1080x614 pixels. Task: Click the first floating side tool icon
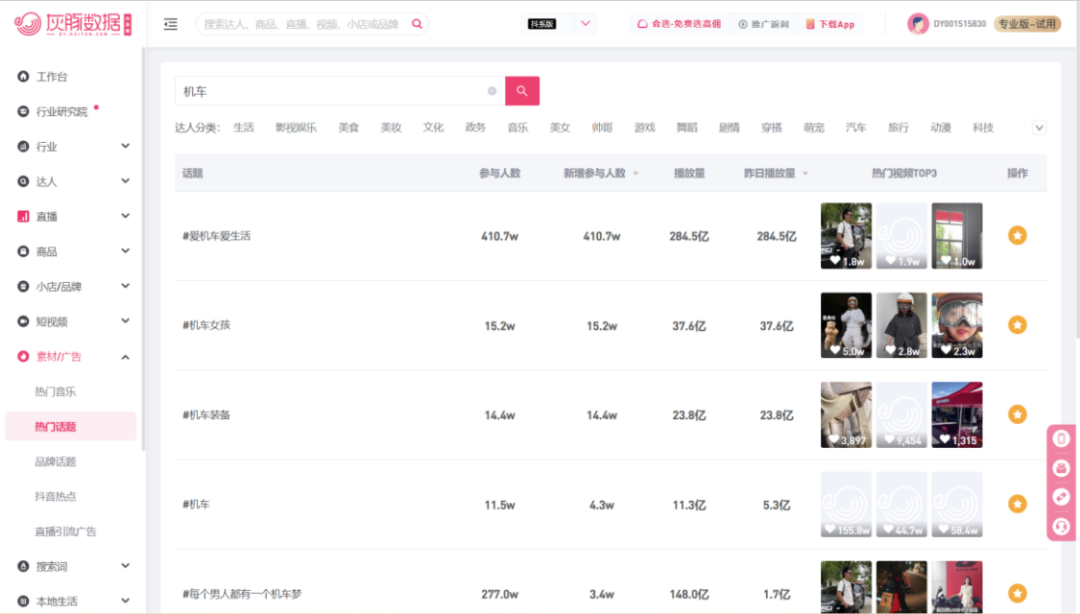click(1061, 438)
